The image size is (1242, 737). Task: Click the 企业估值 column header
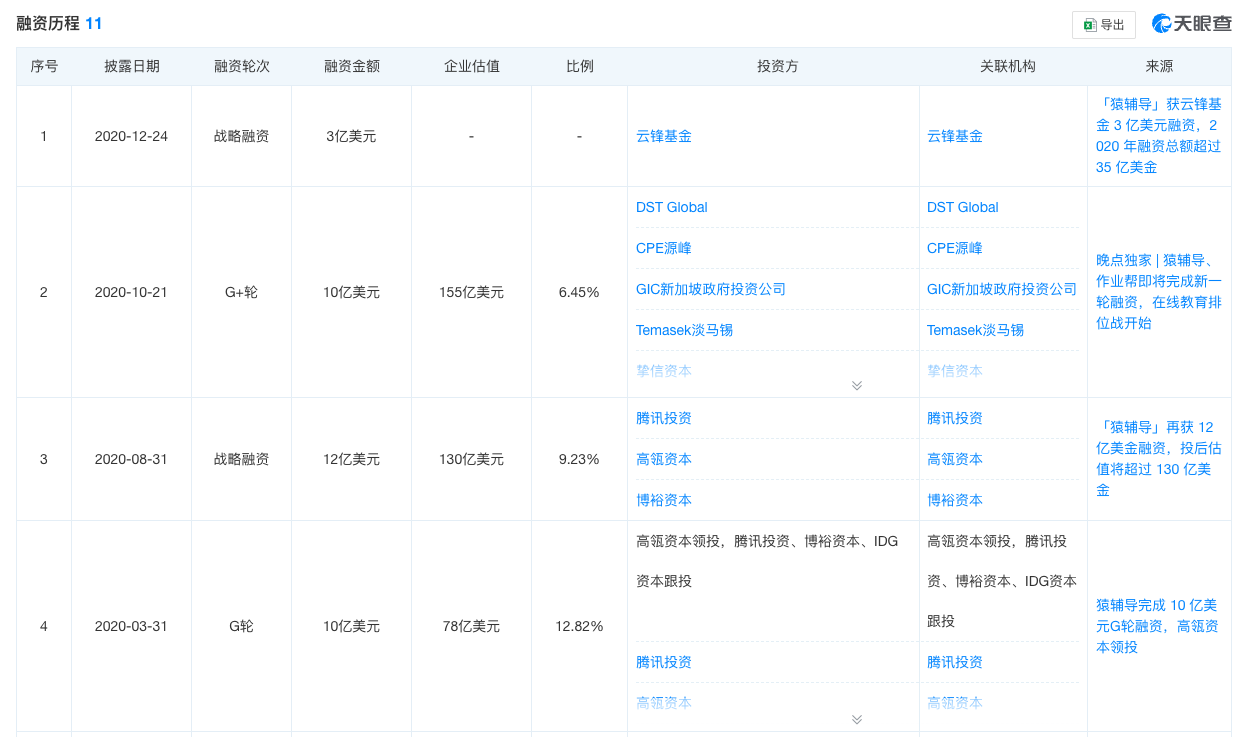click(471, 67)
